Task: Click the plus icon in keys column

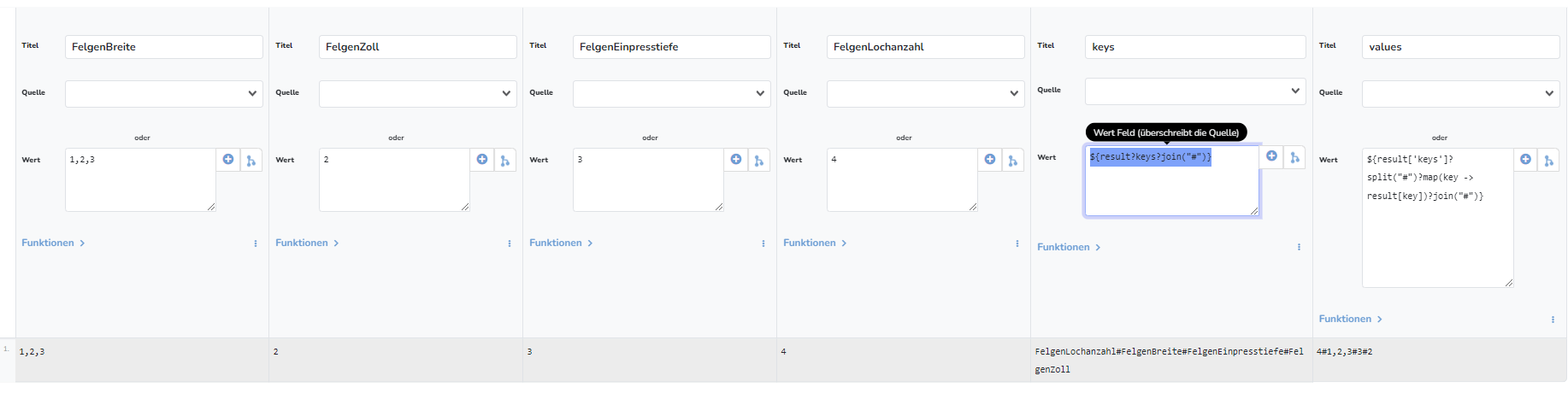Action: pos(1271,156)
